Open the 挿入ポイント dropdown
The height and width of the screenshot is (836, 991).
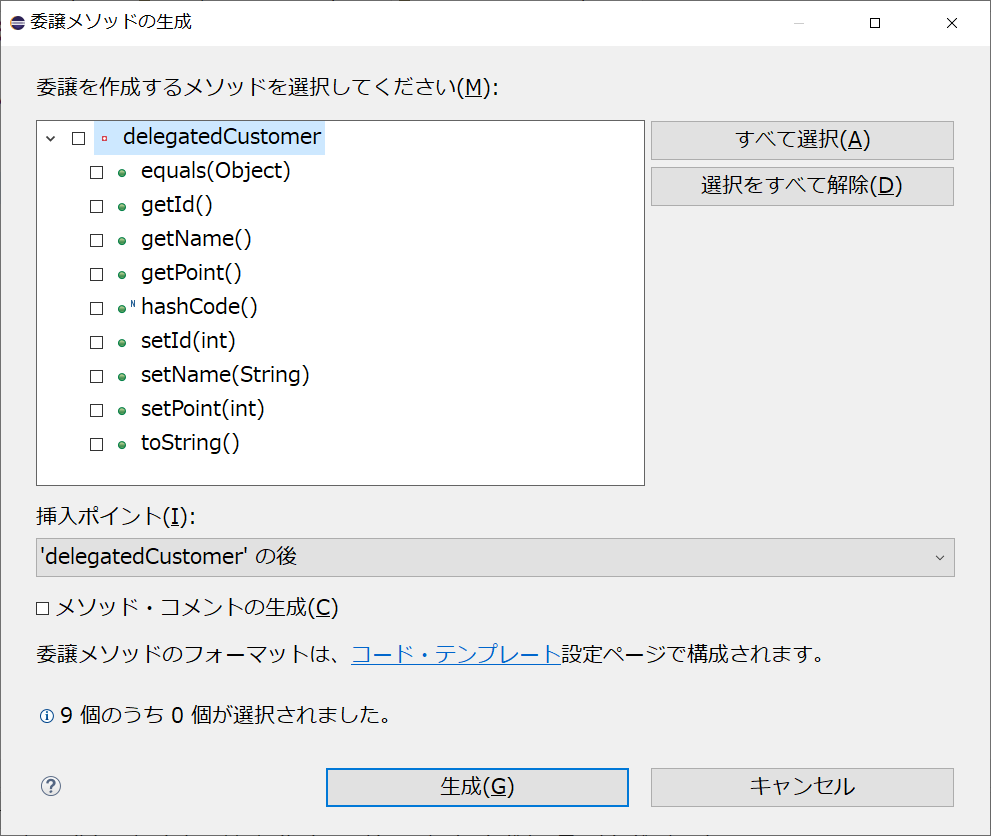pyautogui.click(x=938, y=556)
